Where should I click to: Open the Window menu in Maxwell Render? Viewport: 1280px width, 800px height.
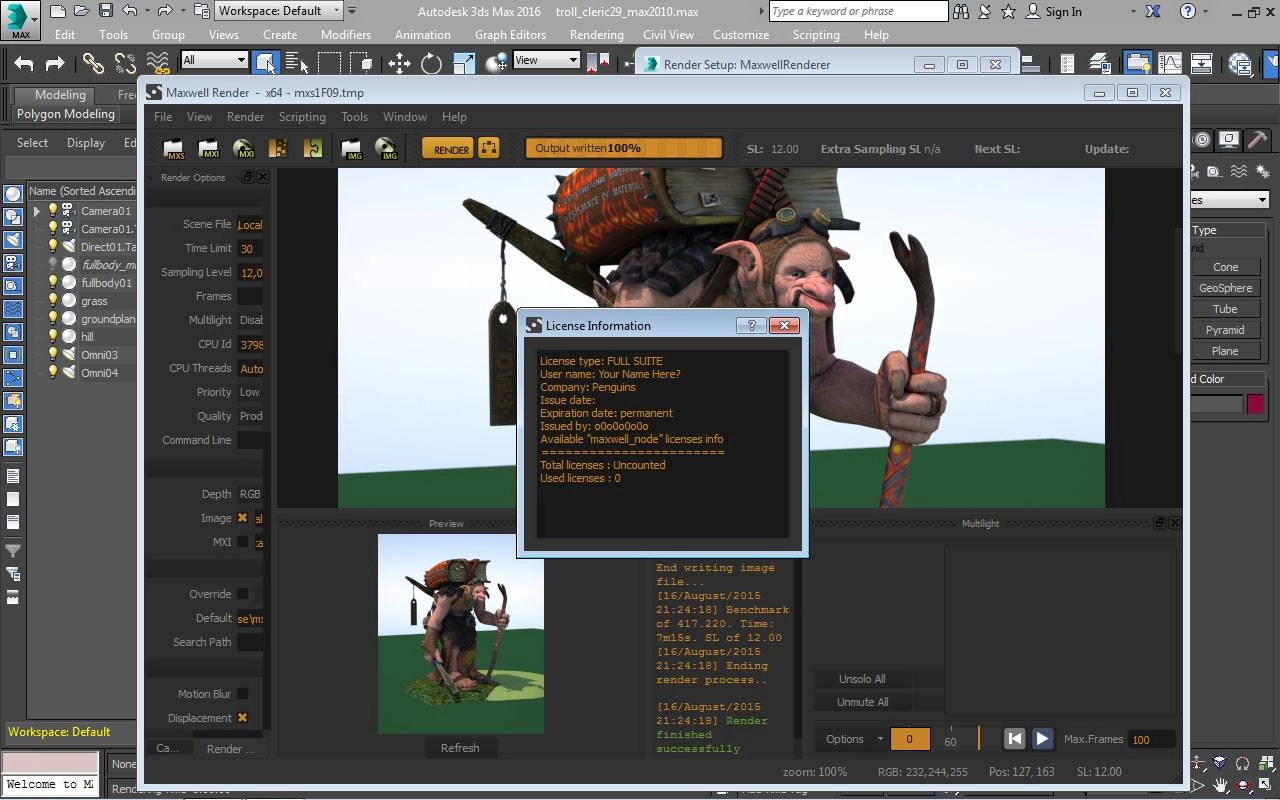(405, 117)
